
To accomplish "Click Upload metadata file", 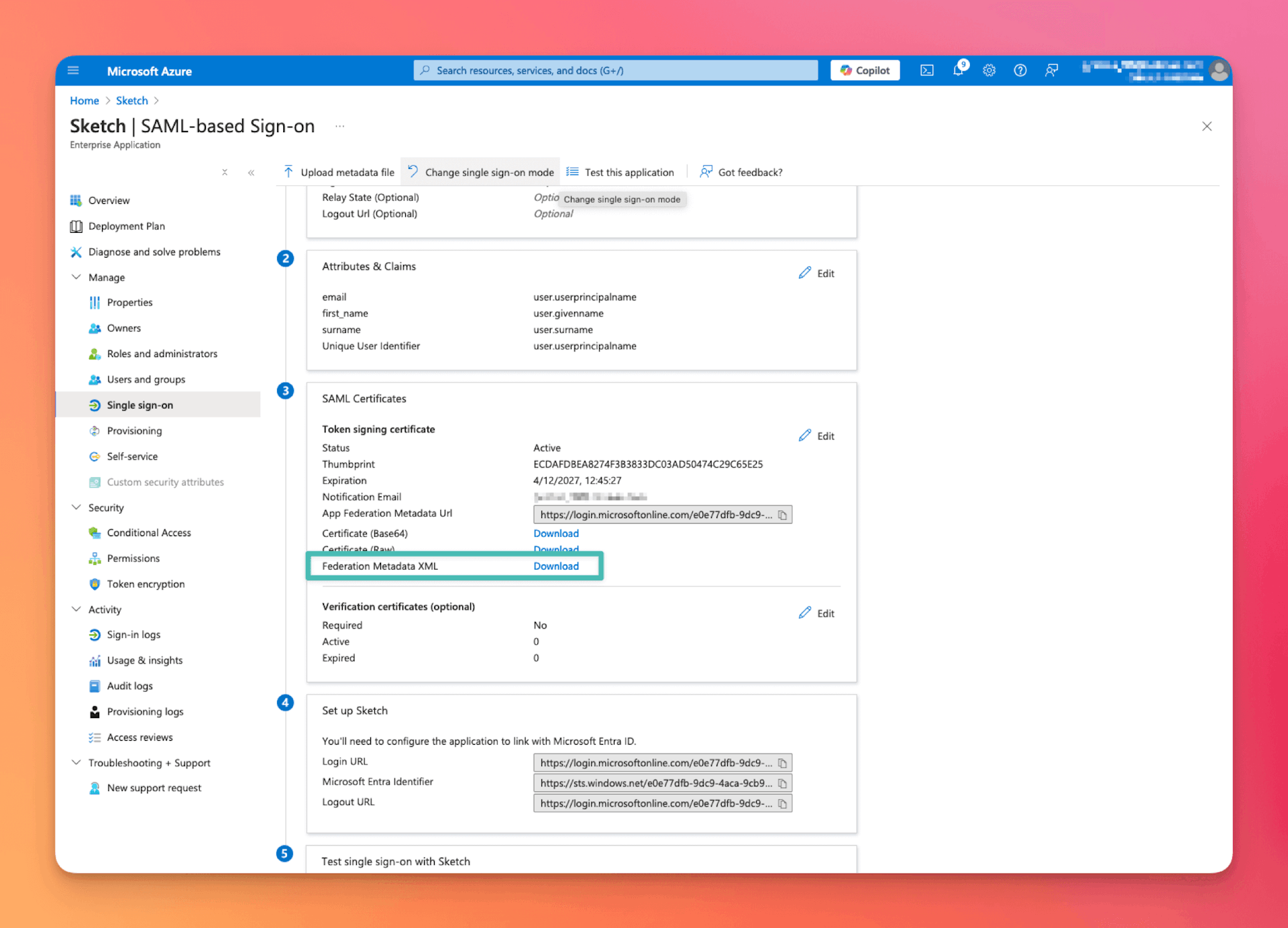I will [x=339, y=172].
